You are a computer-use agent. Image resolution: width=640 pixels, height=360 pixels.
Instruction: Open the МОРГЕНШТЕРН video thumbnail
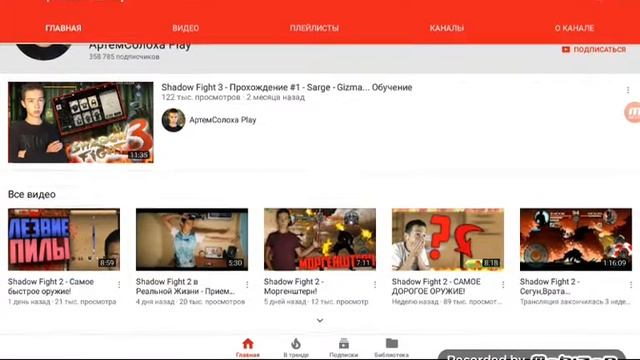320,240
